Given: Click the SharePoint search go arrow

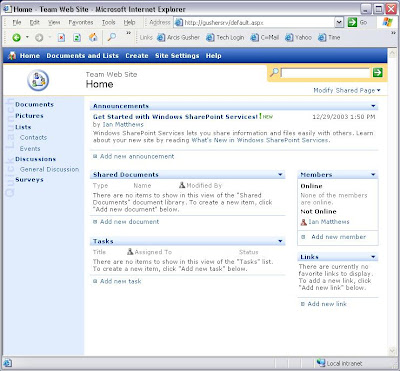Looking at the screenshot, I should coord(377,72).
